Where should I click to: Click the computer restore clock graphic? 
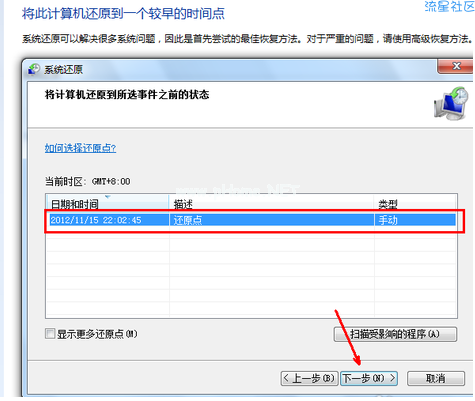click(451, 103)
